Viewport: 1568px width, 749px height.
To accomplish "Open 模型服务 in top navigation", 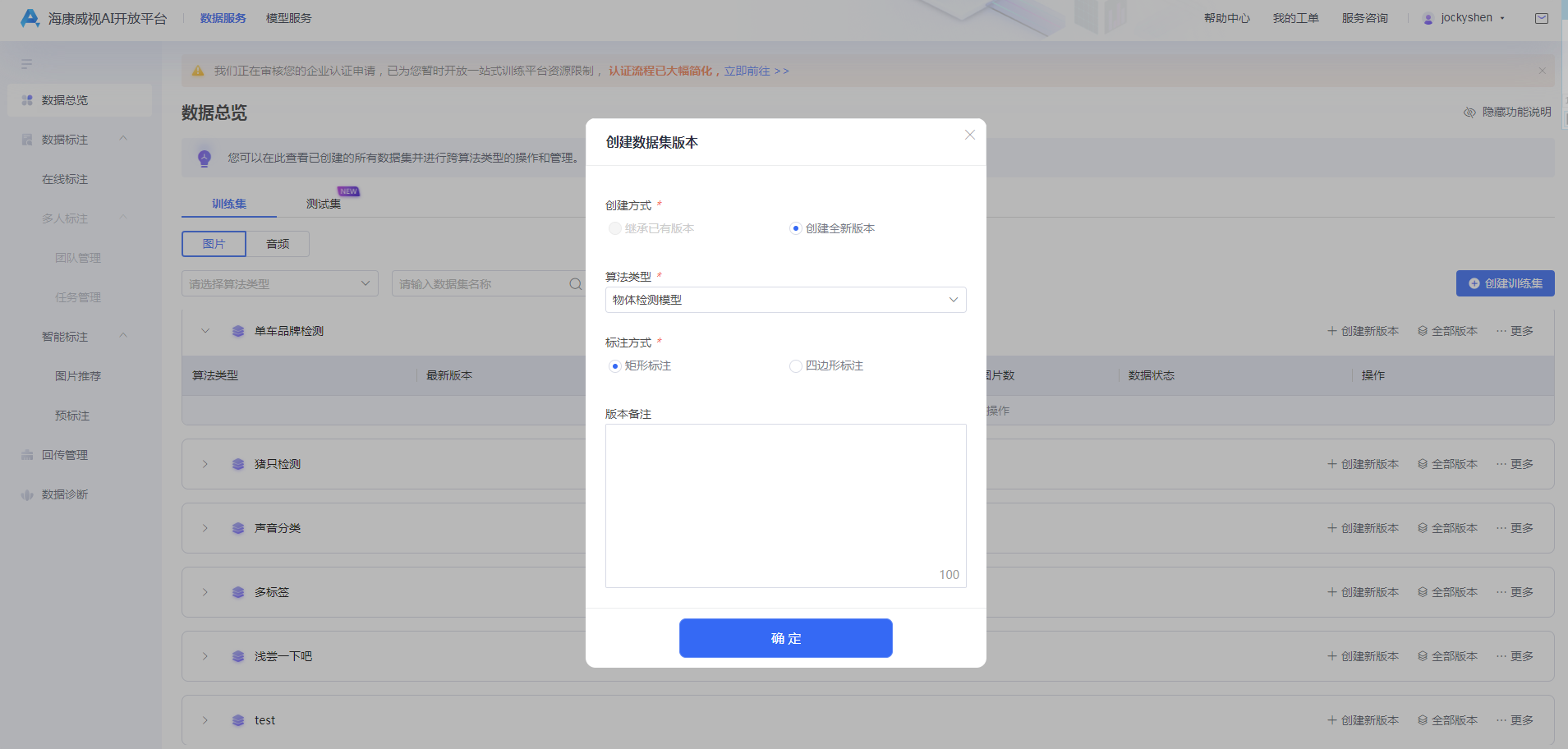I will point(288,18).
